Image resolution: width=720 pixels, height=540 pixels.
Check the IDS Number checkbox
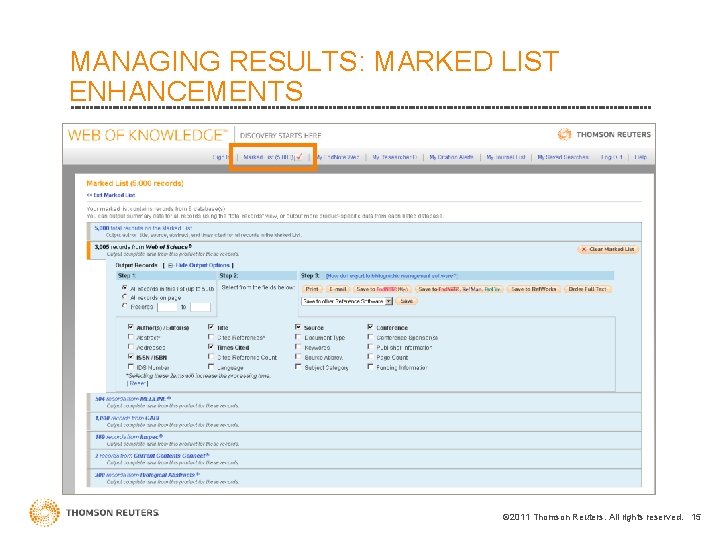coord(131,367)
